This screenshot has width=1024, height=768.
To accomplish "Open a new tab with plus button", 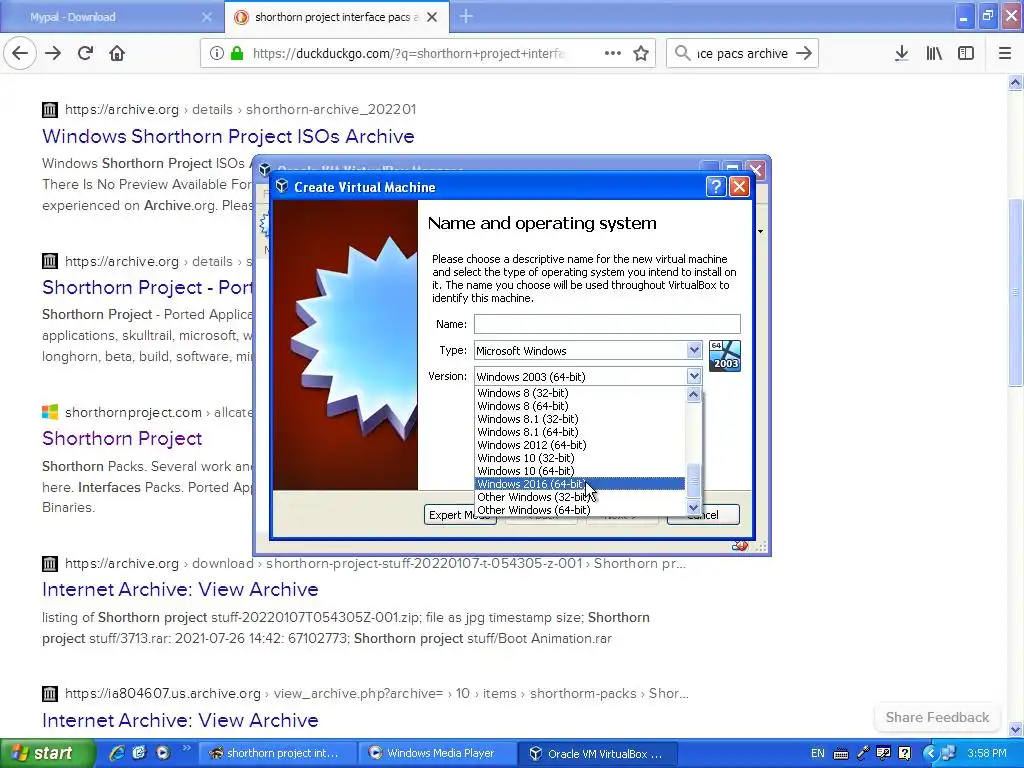I will coord(466,16).
